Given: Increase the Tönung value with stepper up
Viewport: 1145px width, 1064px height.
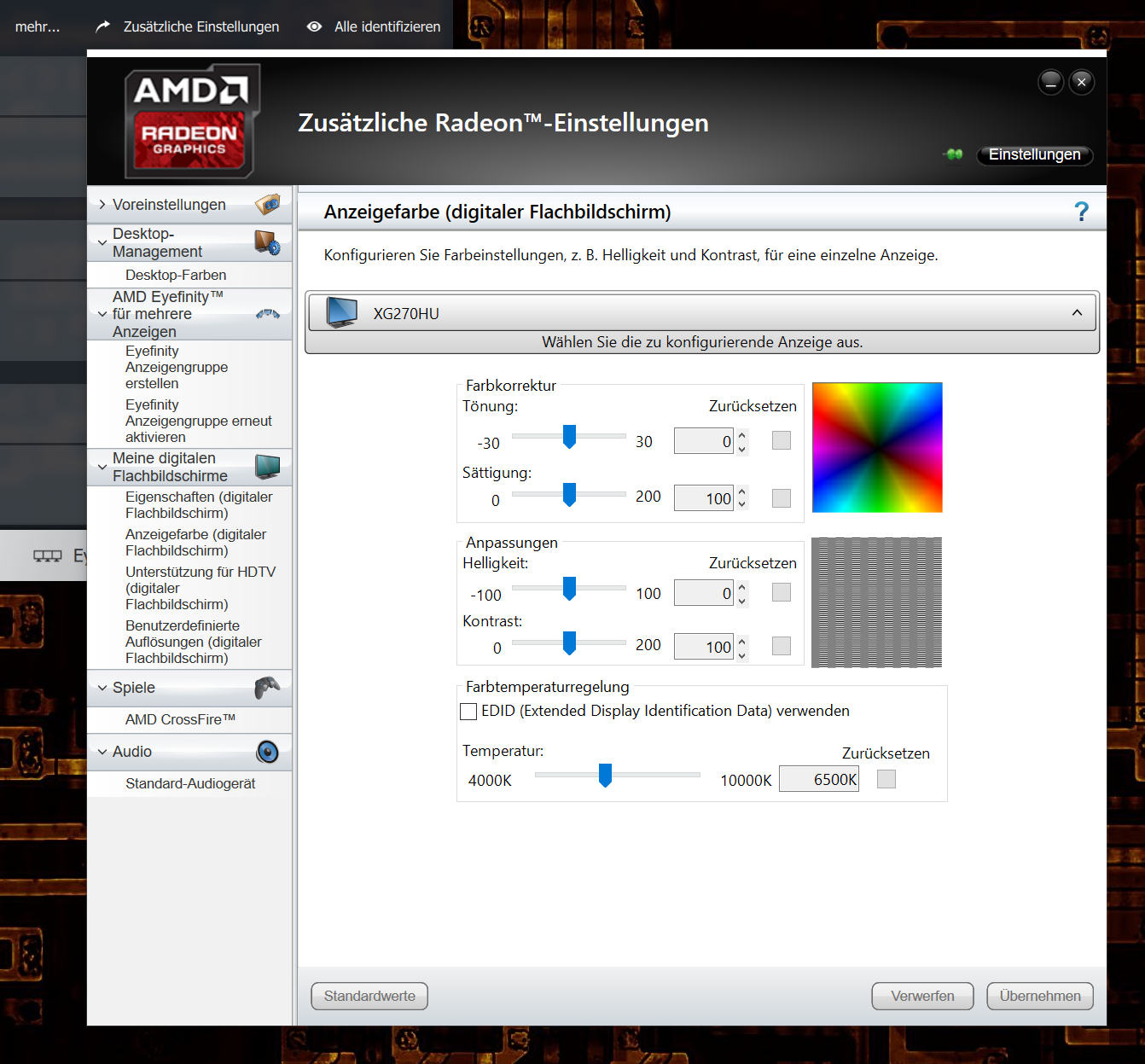Looking at the screenshot, I should (741, 435).
